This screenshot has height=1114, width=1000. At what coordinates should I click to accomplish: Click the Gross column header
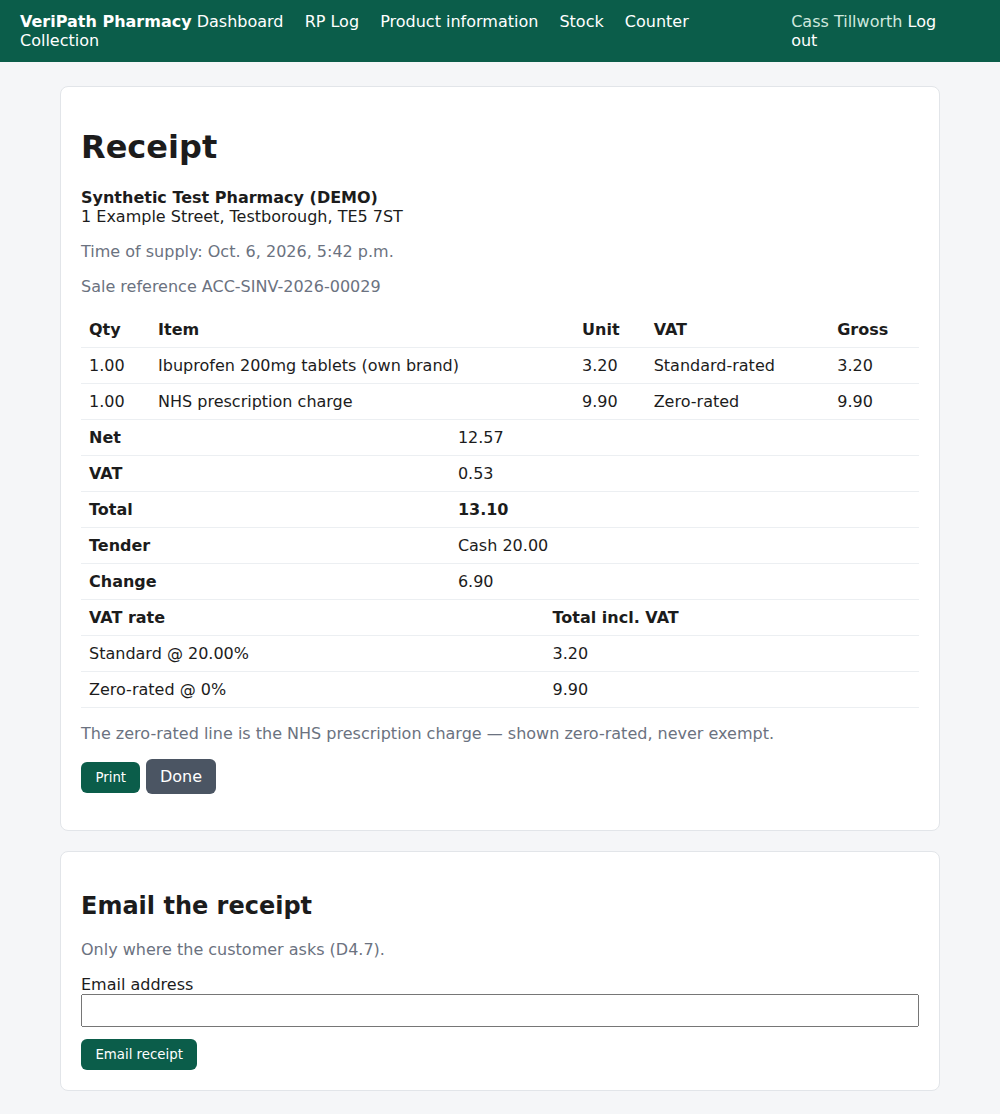pyautogui.click(x=862, y=330)
